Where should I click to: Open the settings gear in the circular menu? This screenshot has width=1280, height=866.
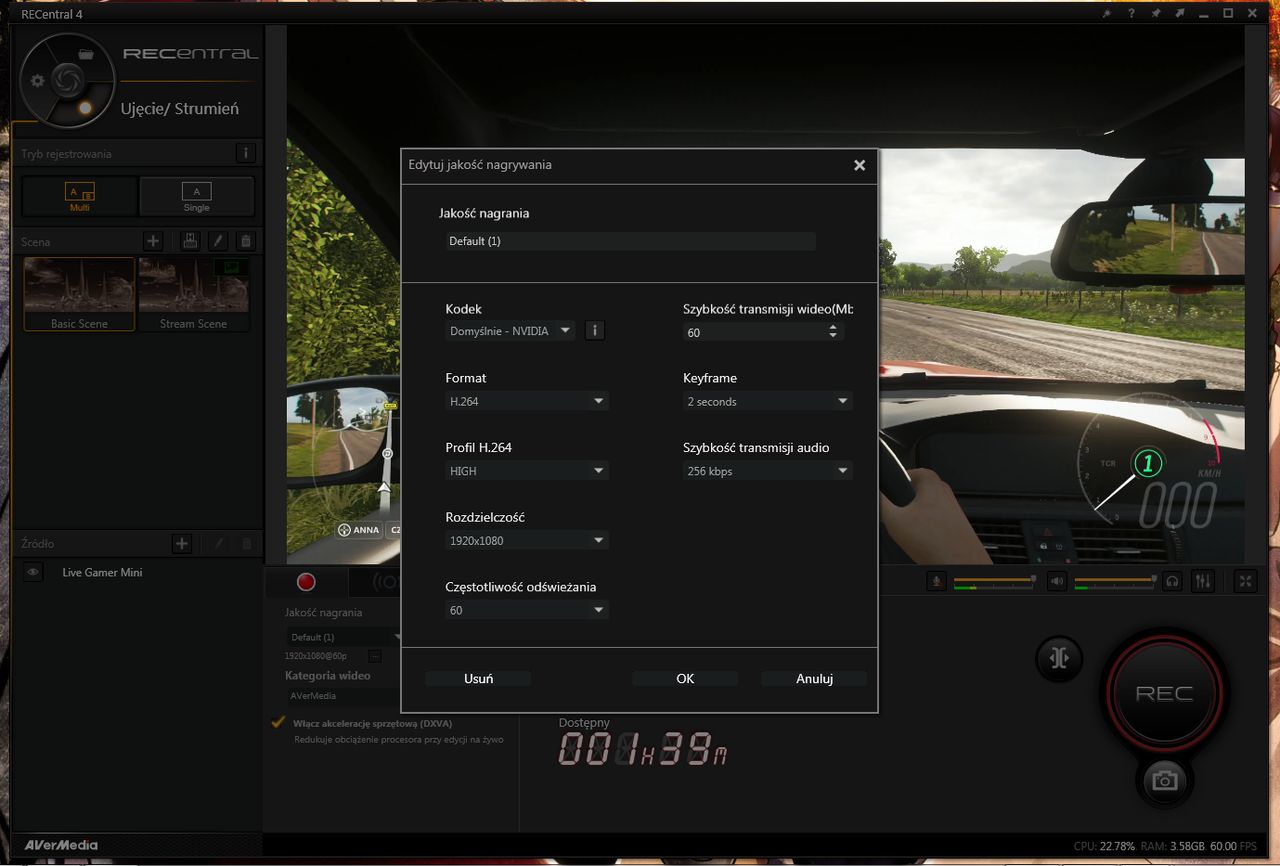pos(37,81)
